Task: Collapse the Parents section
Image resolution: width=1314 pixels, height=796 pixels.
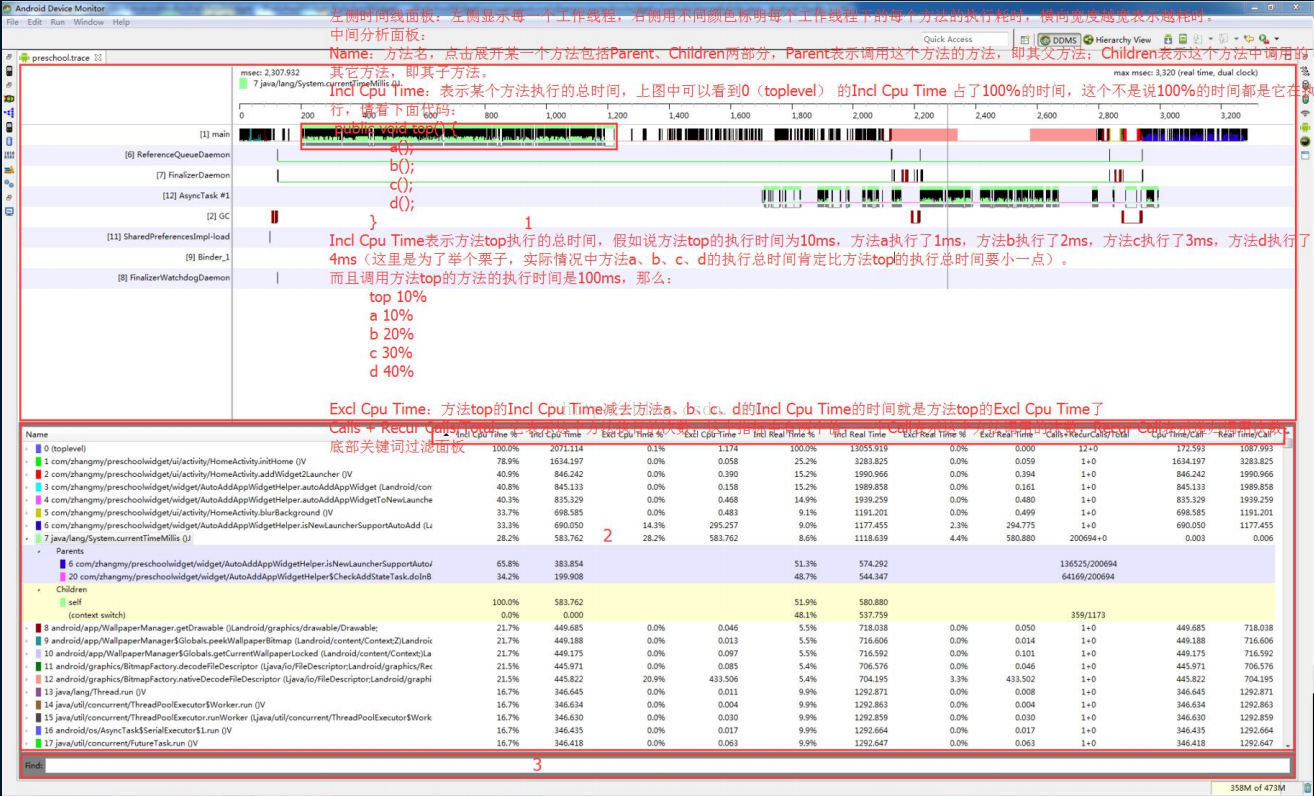Action: tap(40, 551)
